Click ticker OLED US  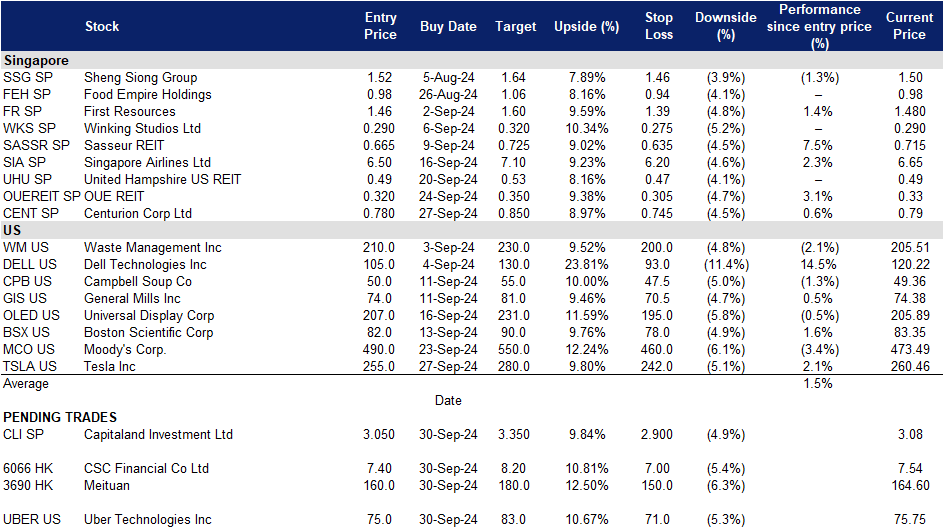click(x=31, y=316)
